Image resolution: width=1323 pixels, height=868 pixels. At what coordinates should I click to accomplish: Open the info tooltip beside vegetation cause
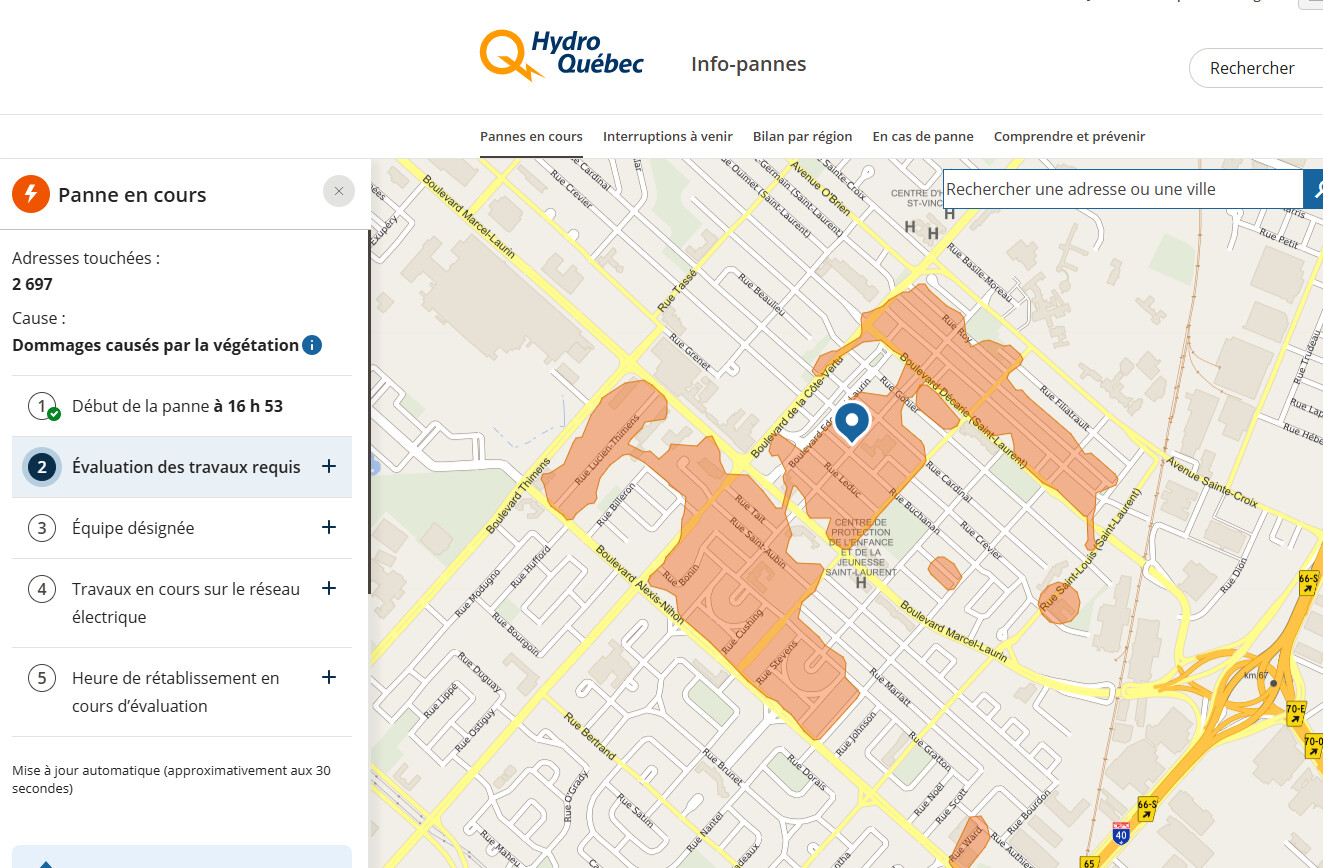point(312,345)
